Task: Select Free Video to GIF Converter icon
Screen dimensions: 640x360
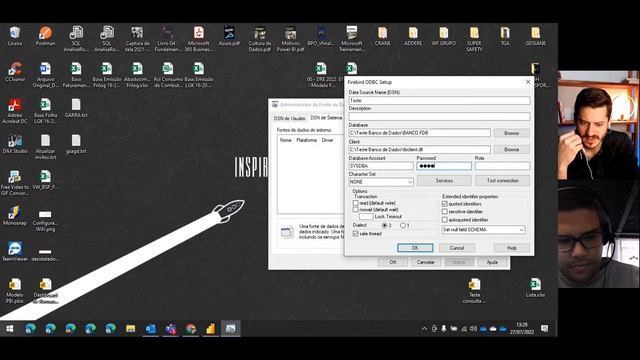Action: coord(15,182)
